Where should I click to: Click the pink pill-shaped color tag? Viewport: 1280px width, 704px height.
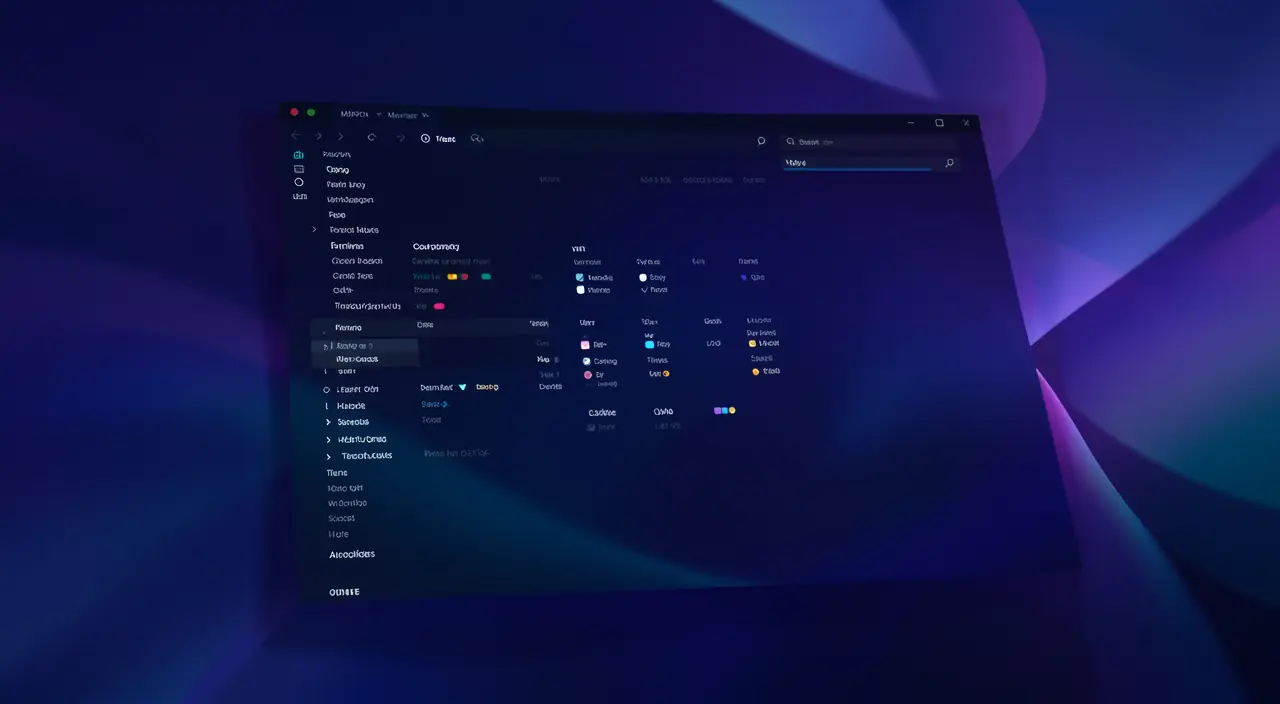(439, 306)
